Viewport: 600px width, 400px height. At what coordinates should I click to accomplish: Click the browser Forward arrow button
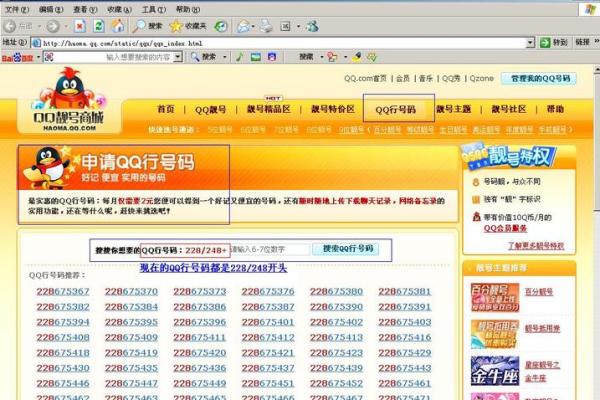pyautogui.click(x=53, y=26)
